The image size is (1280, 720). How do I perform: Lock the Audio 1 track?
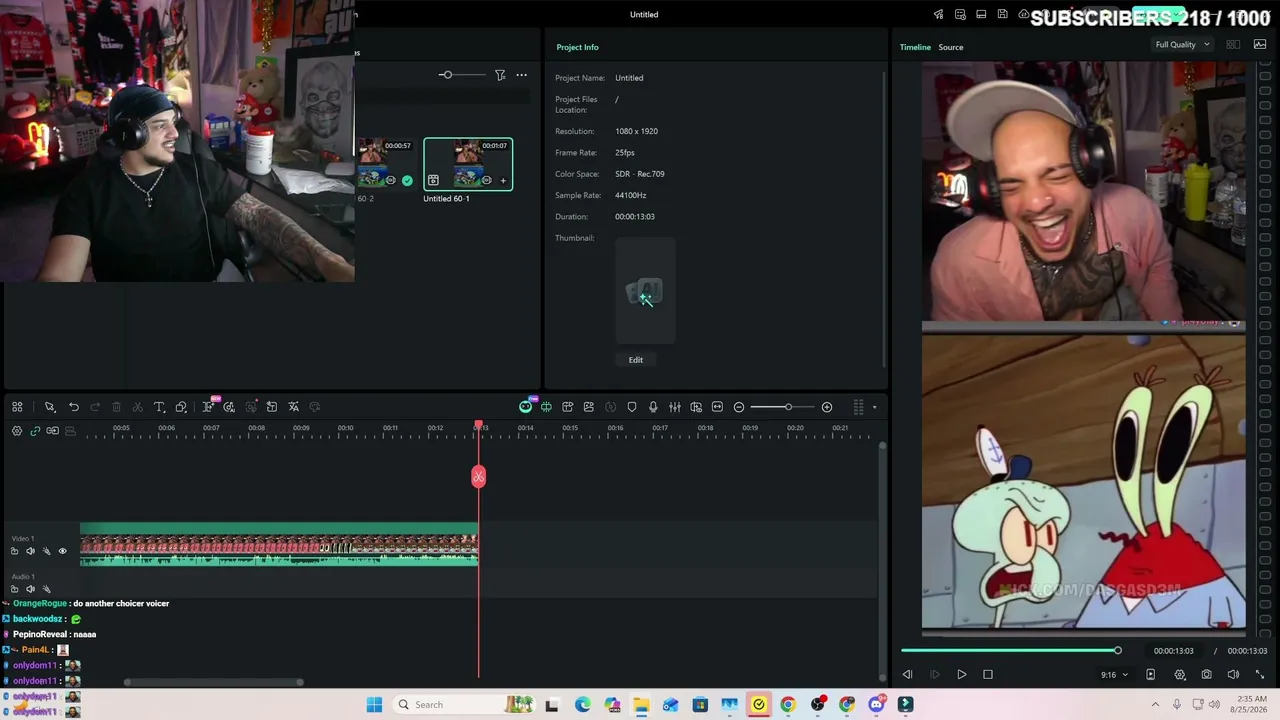(14, 589)
